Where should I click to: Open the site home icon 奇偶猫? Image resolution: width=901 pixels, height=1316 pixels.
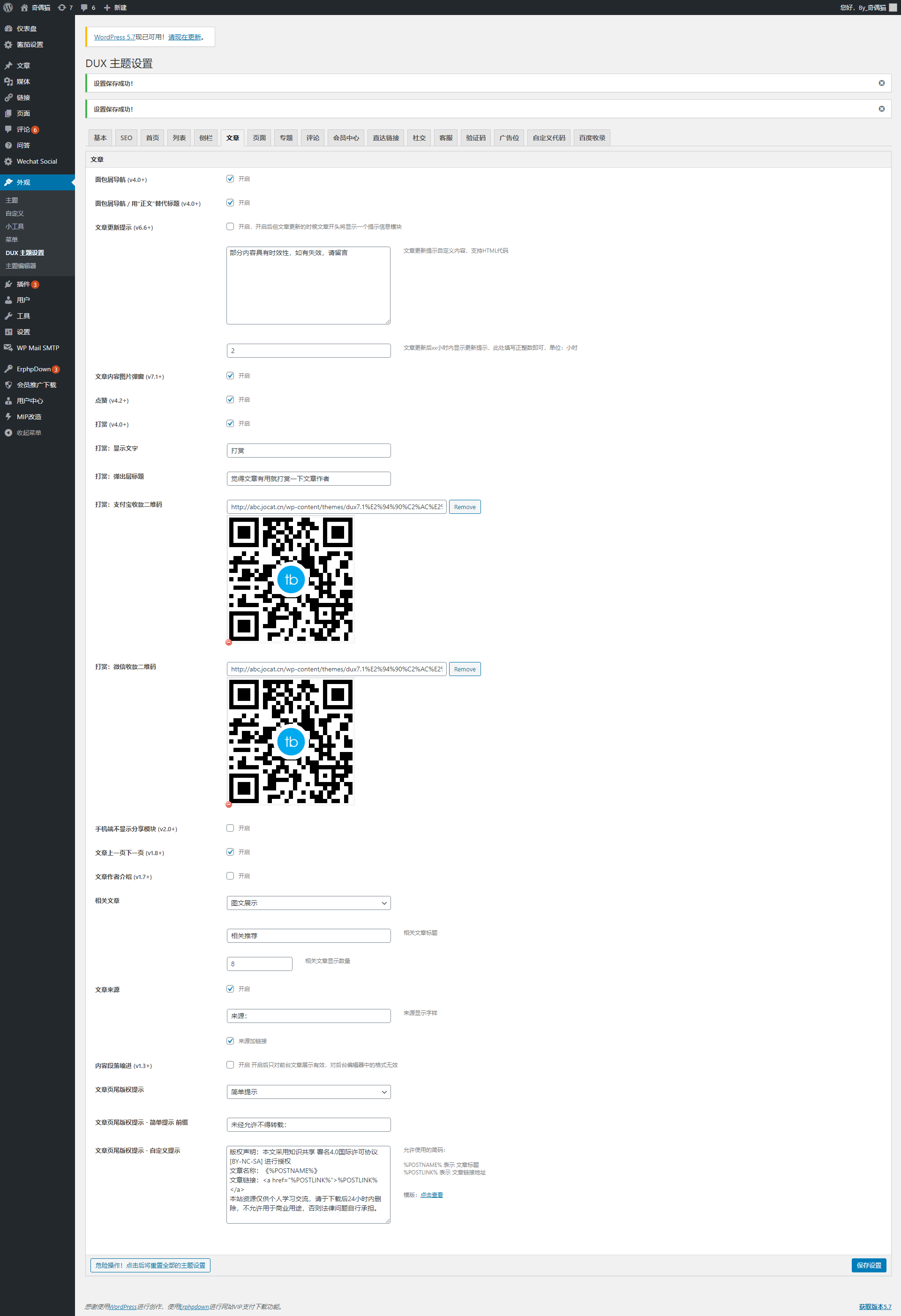pos(24,8)
